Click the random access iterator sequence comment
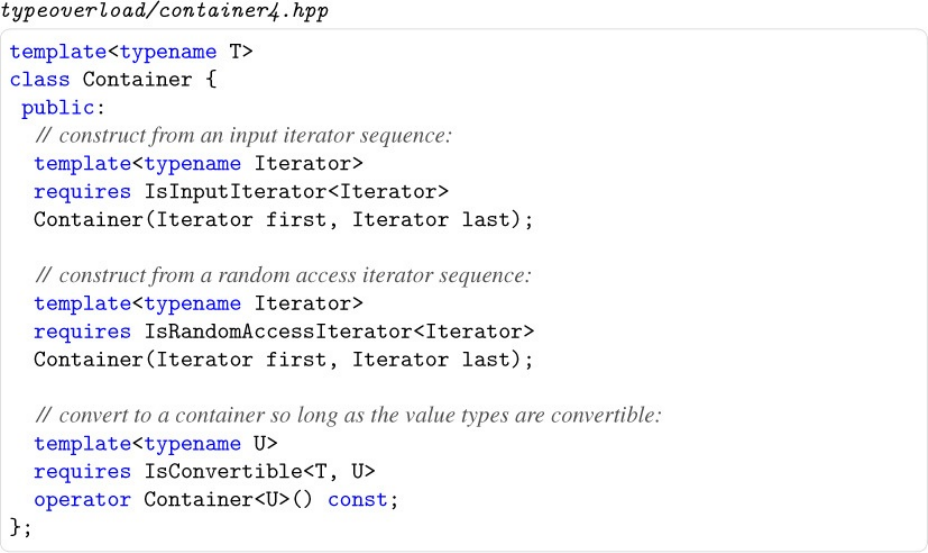 tap(283, 275)
